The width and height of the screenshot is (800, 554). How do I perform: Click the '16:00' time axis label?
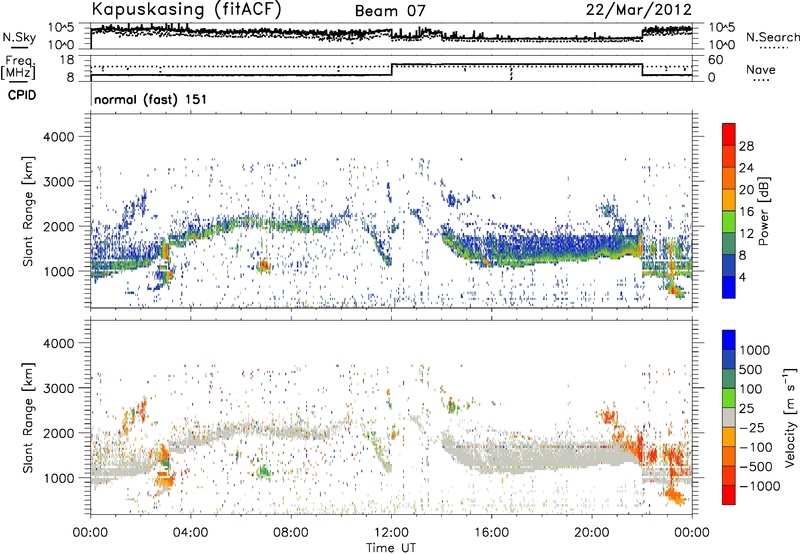pyautogui.click(x=491, y=533)
